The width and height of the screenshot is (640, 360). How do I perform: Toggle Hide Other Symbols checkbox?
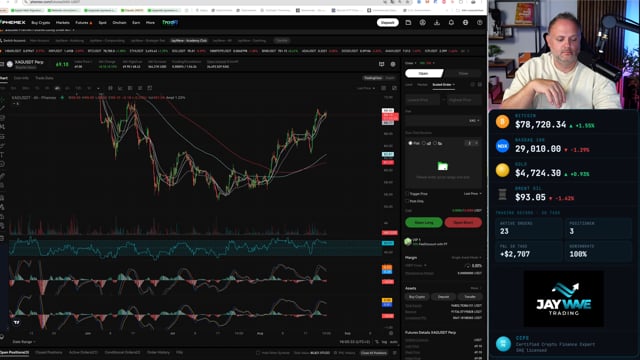click(258, 353)
